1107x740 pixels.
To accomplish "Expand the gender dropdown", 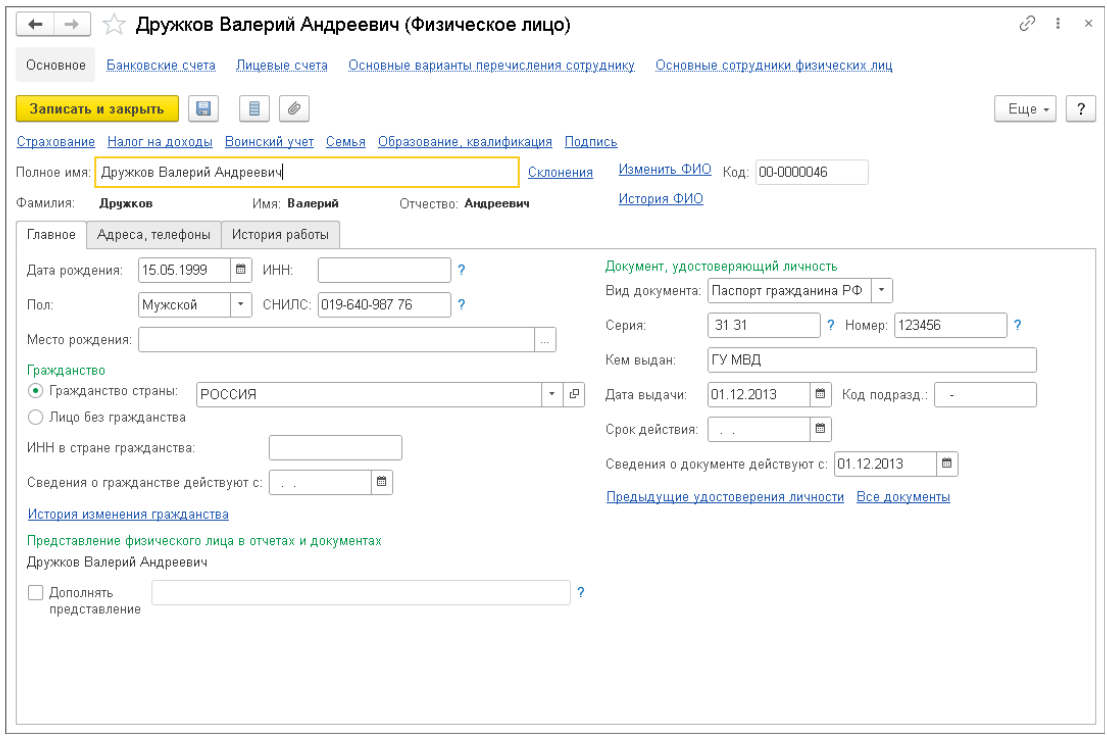I will pos(241,305).
